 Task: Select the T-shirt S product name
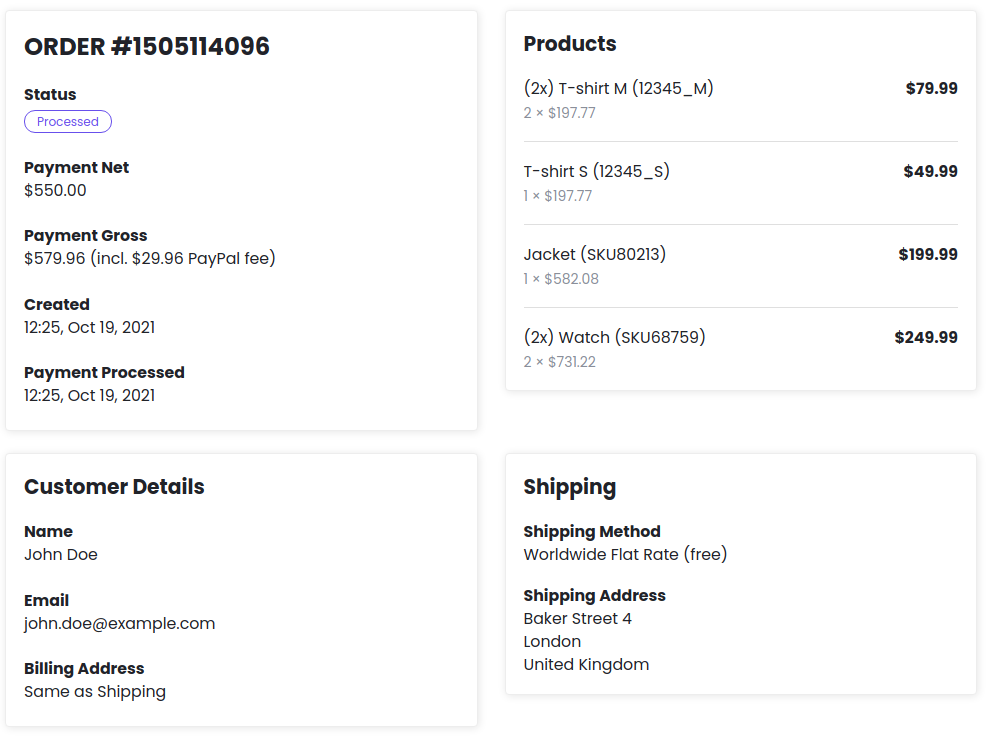597,171
